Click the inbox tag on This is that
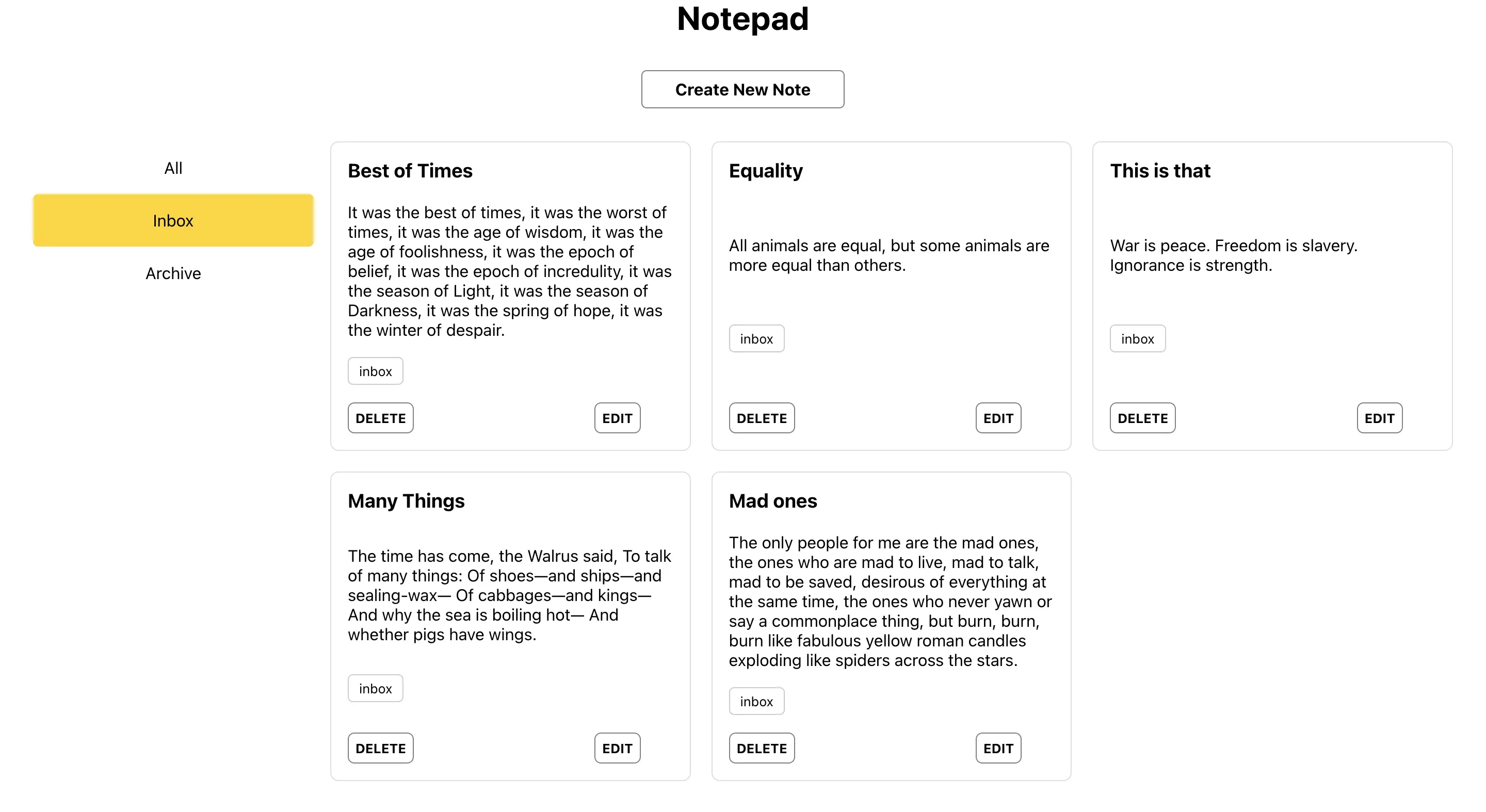Image resolution: width=1486 pixels, height=812 pixels. (1138, 337)
